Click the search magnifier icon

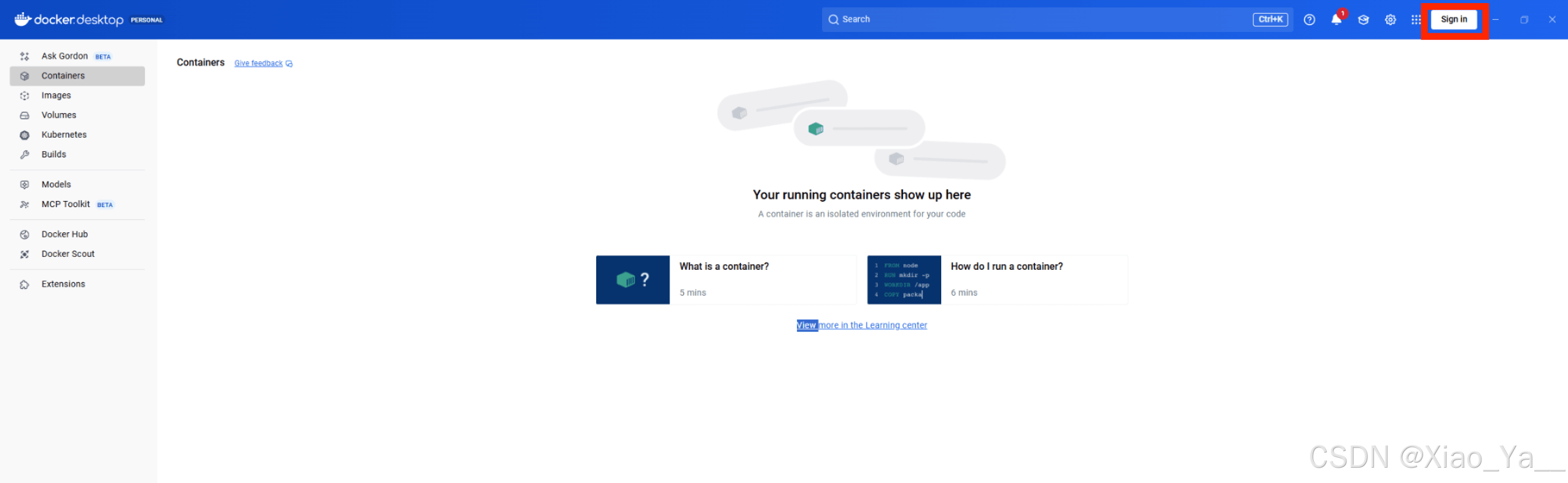tap(833, 20)
